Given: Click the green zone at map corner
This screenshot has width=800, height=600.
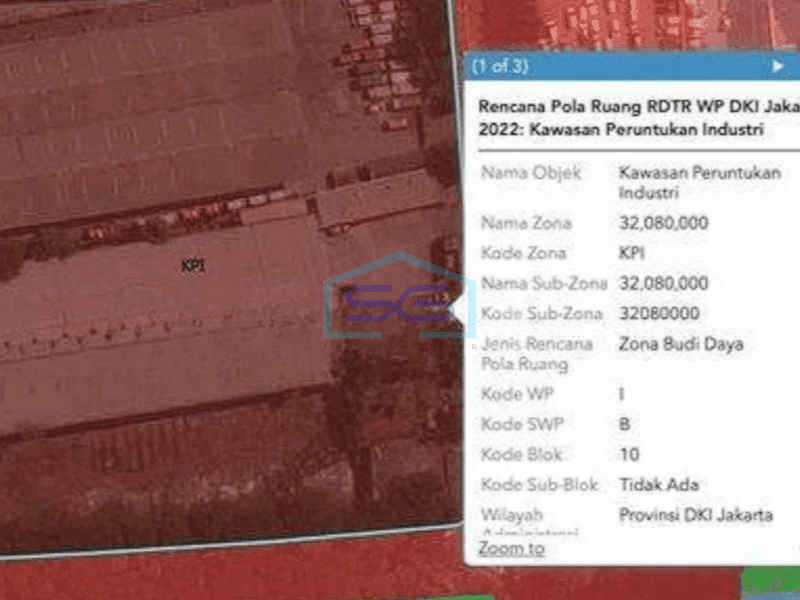Looking at the screenshot, I should pos(768,582).
